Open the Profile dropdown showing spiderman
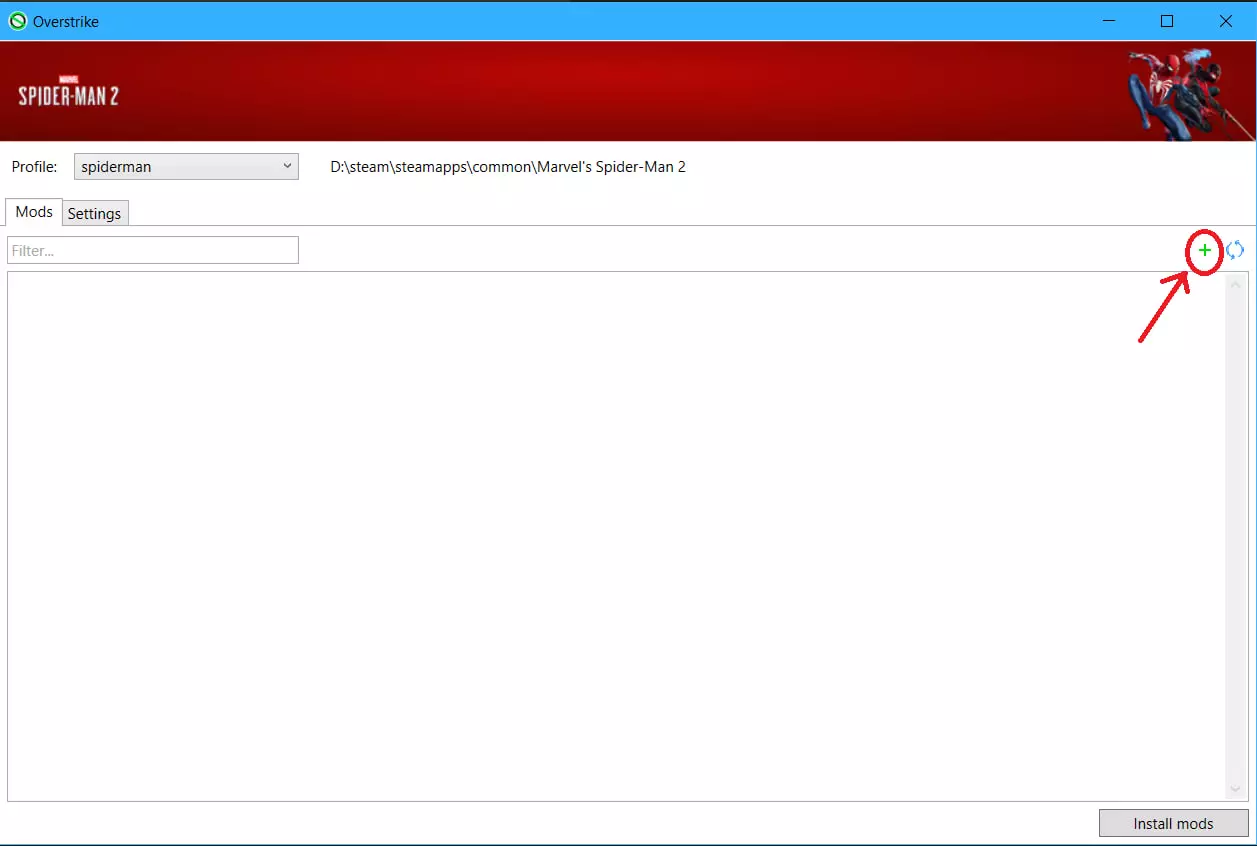This screenshot has width=1257, height=847. point(186,167)
